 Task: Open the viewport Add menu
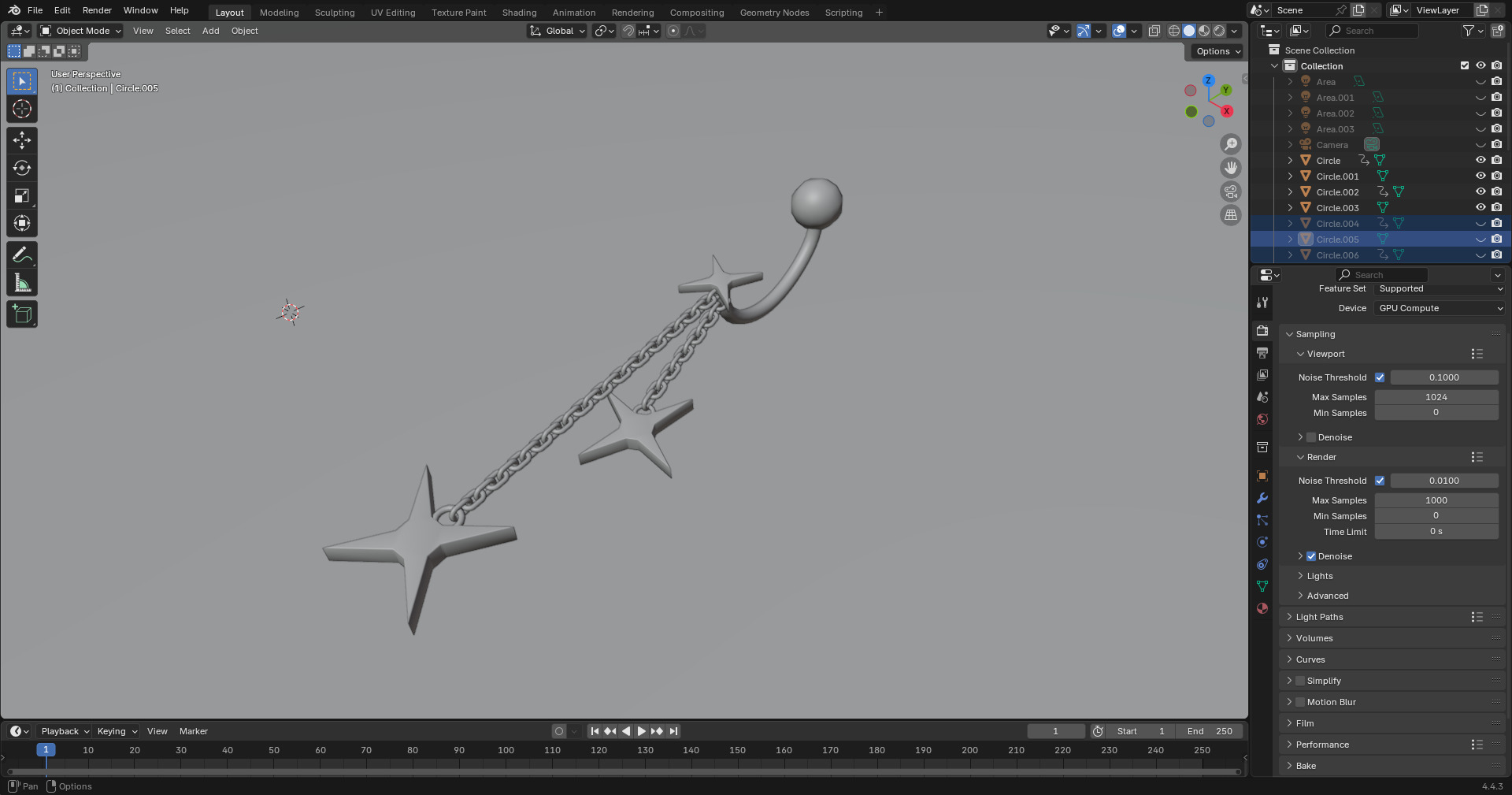coord(210,31)
